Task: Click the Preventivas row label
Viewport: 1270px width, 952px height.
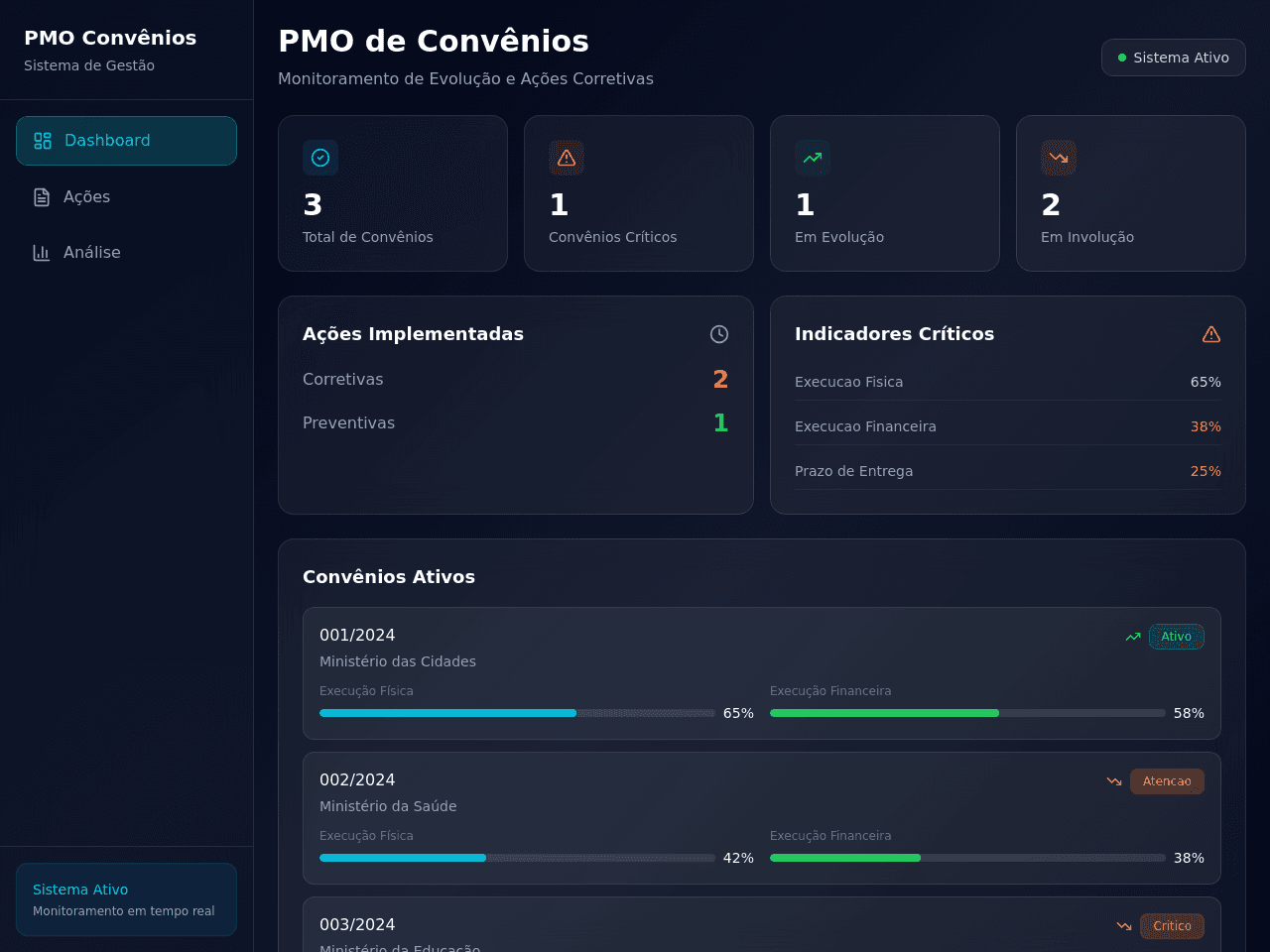Action: click(x=348, y=423)
